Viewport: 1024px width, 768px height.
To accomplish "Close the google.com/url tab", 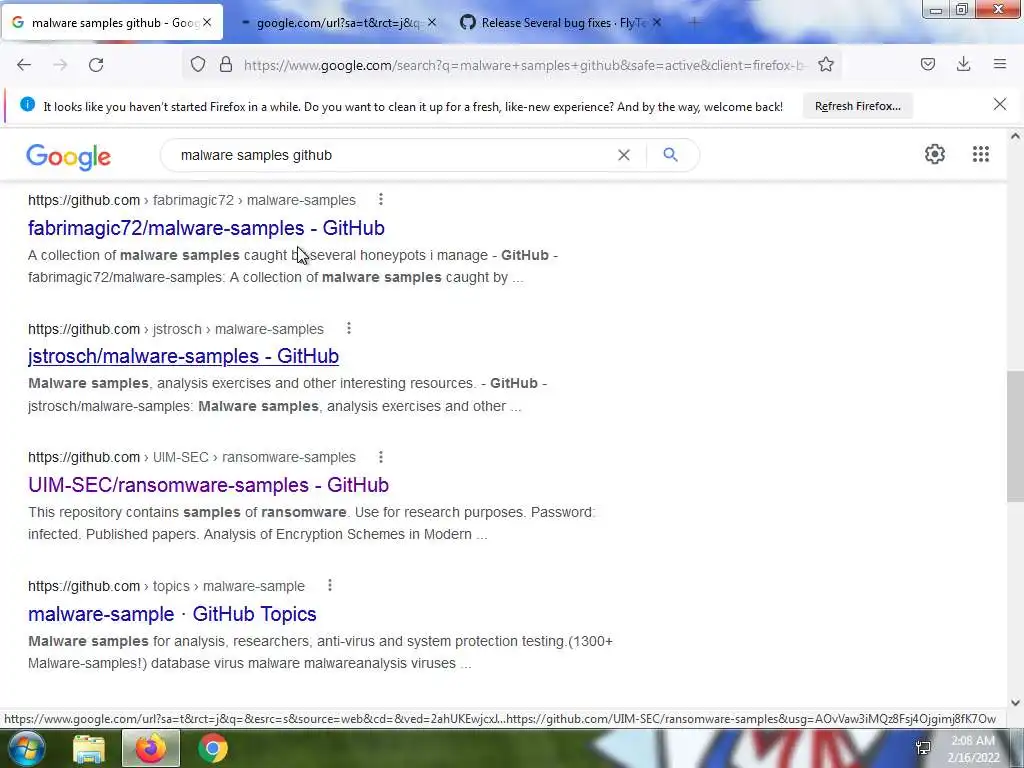I will tap(432, 23).
